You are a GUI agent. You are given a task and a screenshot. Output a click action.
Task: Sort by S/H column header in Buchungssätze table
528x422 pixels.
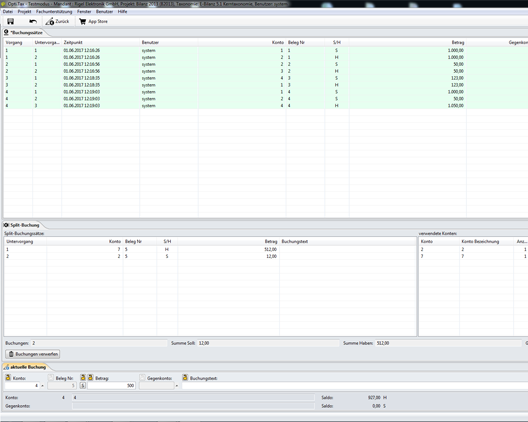[x=337, y=42]
